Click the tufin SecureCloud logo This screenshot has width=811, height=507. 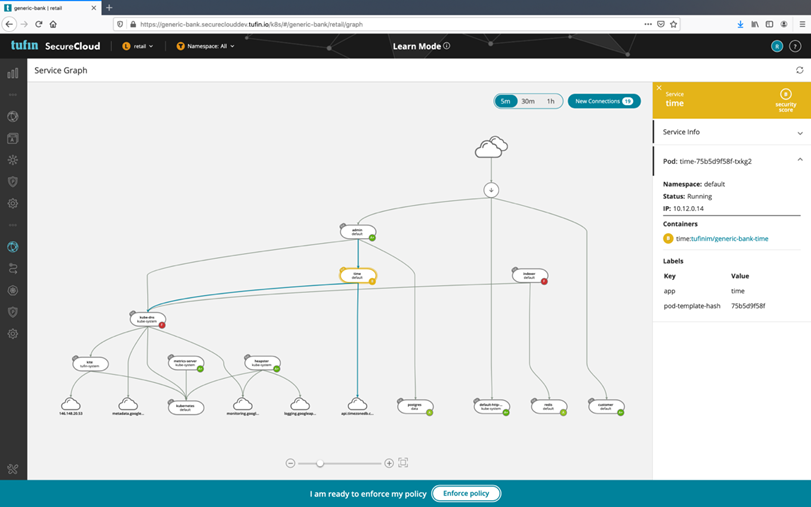(x=55, y=46)
